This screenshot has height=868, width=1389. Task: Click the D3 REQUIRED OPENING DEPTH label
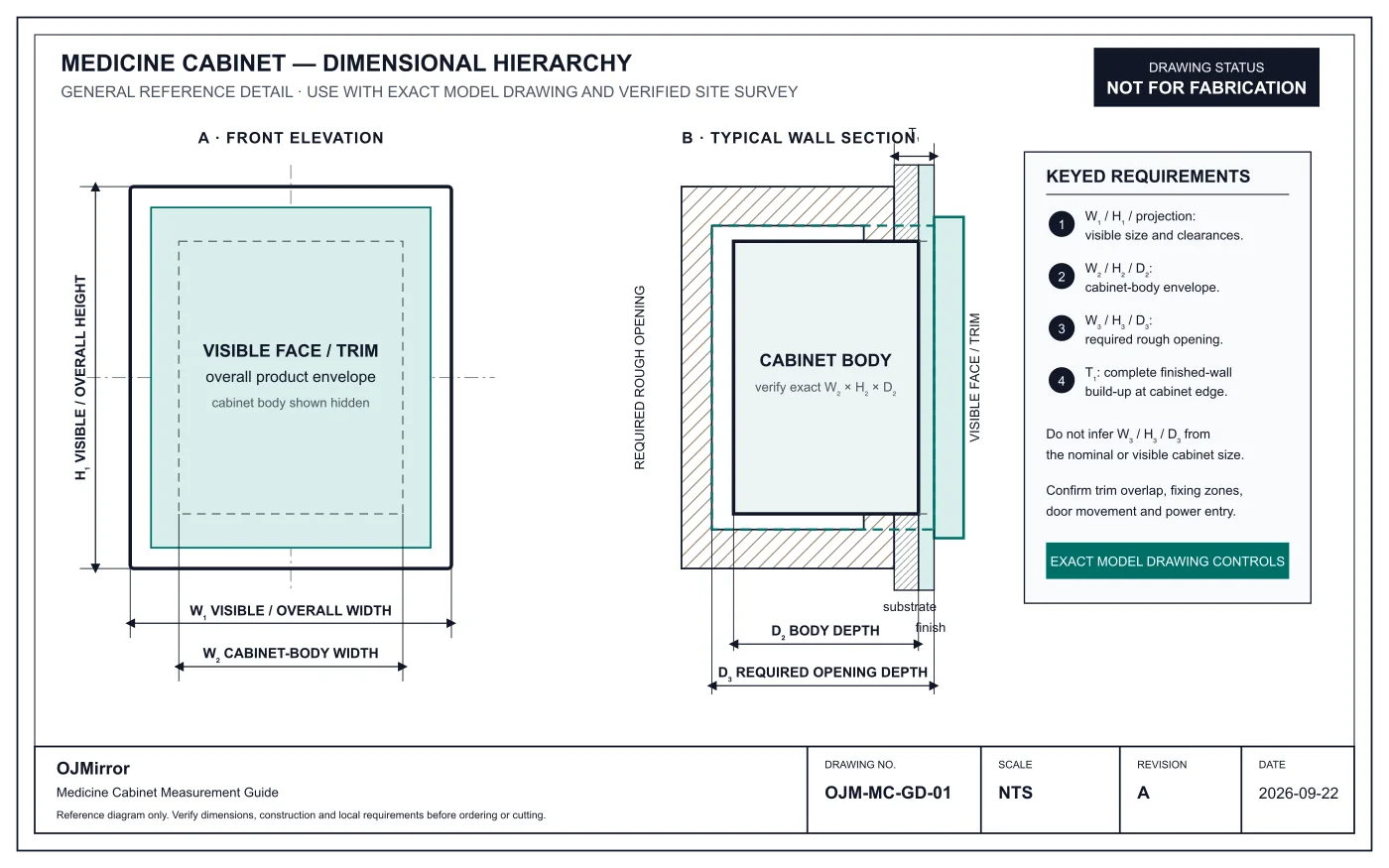click(x=822, y=673)
